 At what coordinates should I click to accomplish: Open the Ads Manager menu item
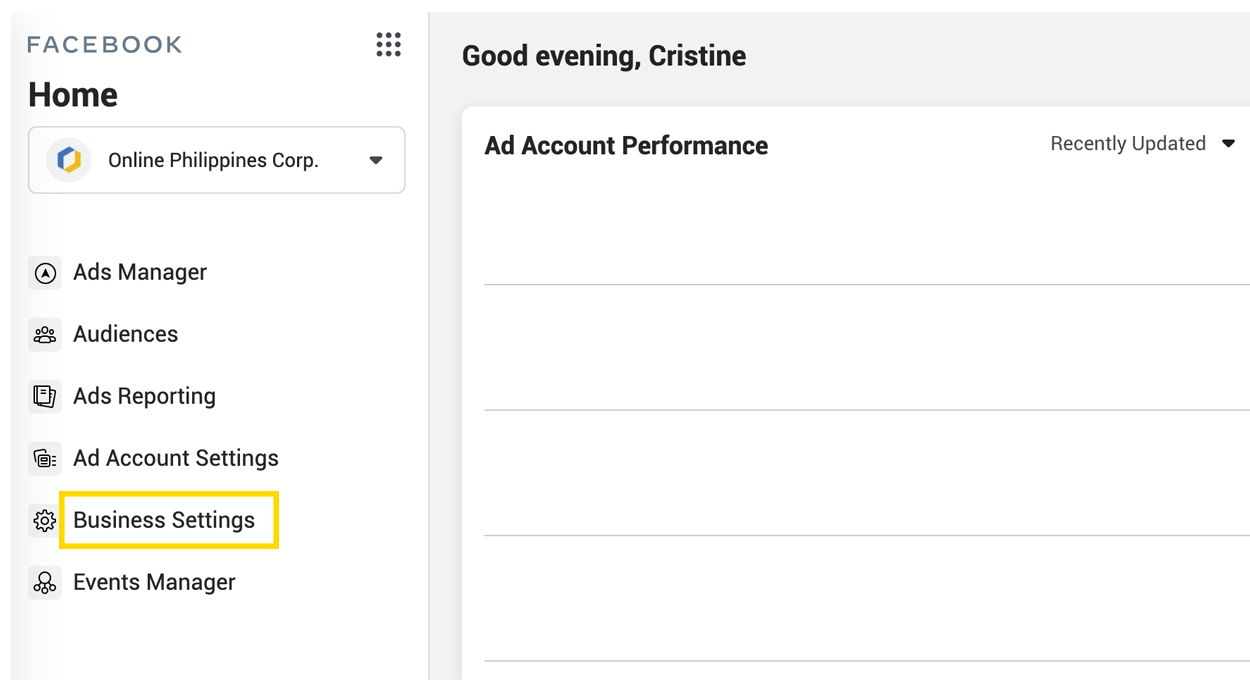pos(140,272)
